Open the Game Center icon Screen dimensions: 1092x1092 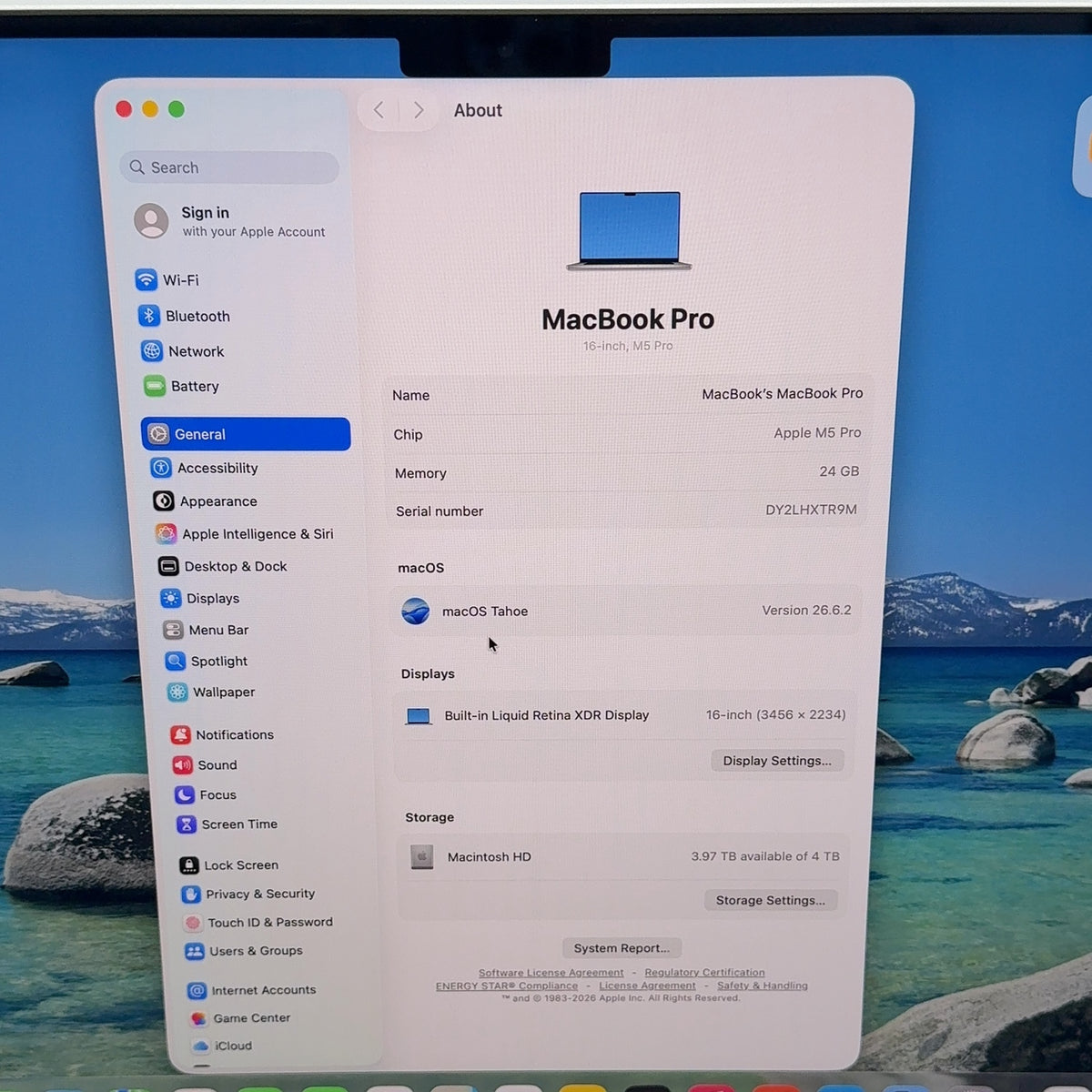click(x=197, y=1017)
